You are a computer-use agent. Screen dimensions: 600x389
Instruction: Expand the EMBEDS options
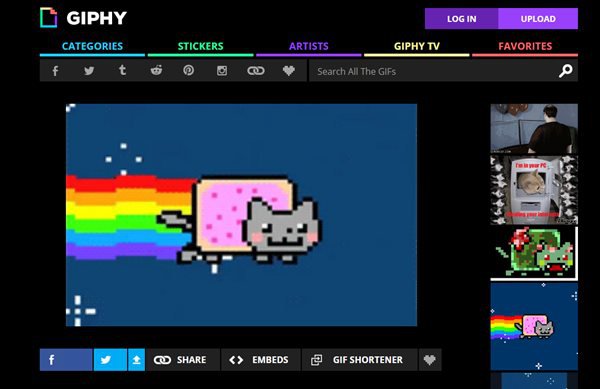coord(259,360)
